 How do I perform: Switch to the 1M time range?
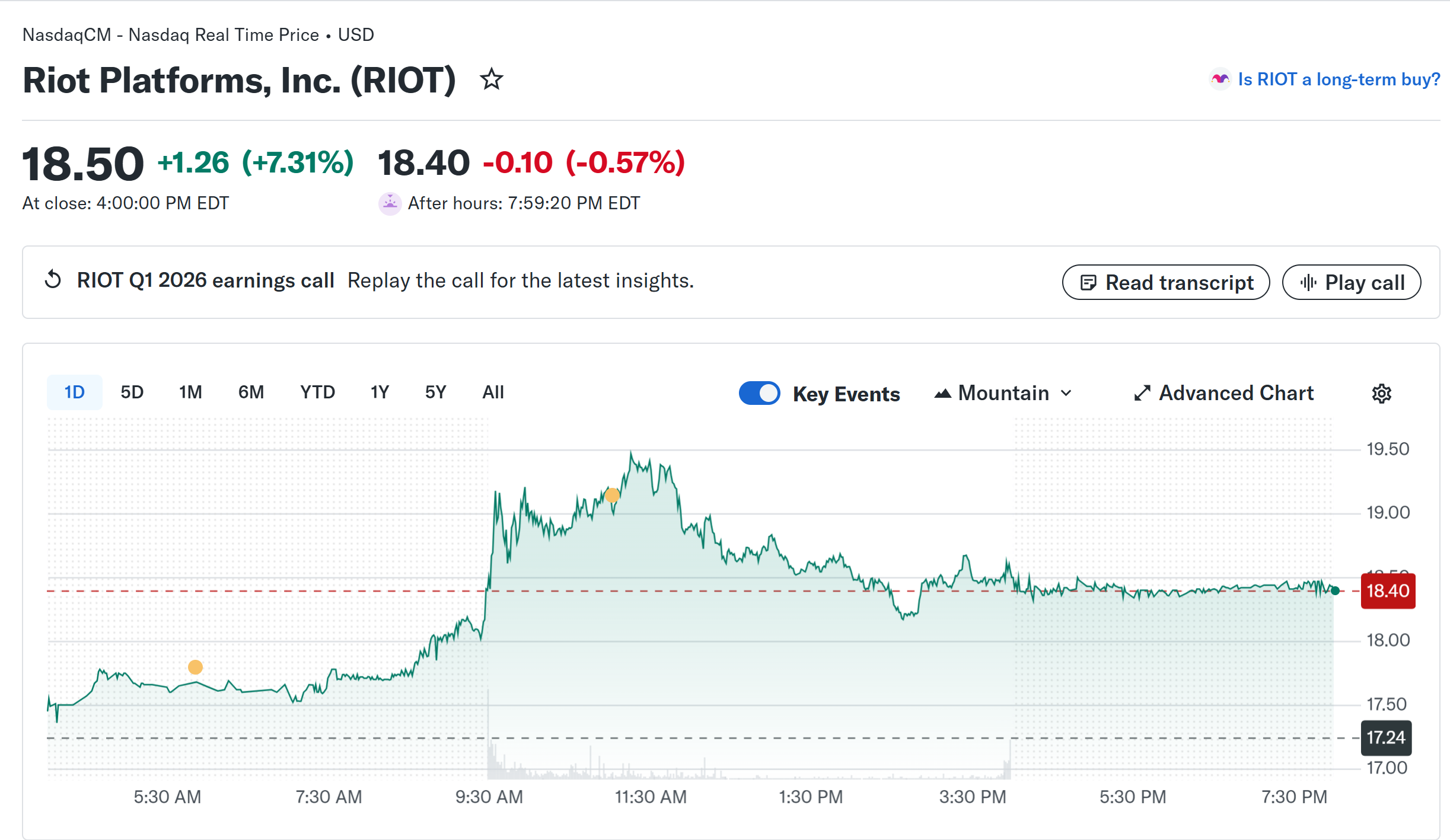(x=191, y=392)
